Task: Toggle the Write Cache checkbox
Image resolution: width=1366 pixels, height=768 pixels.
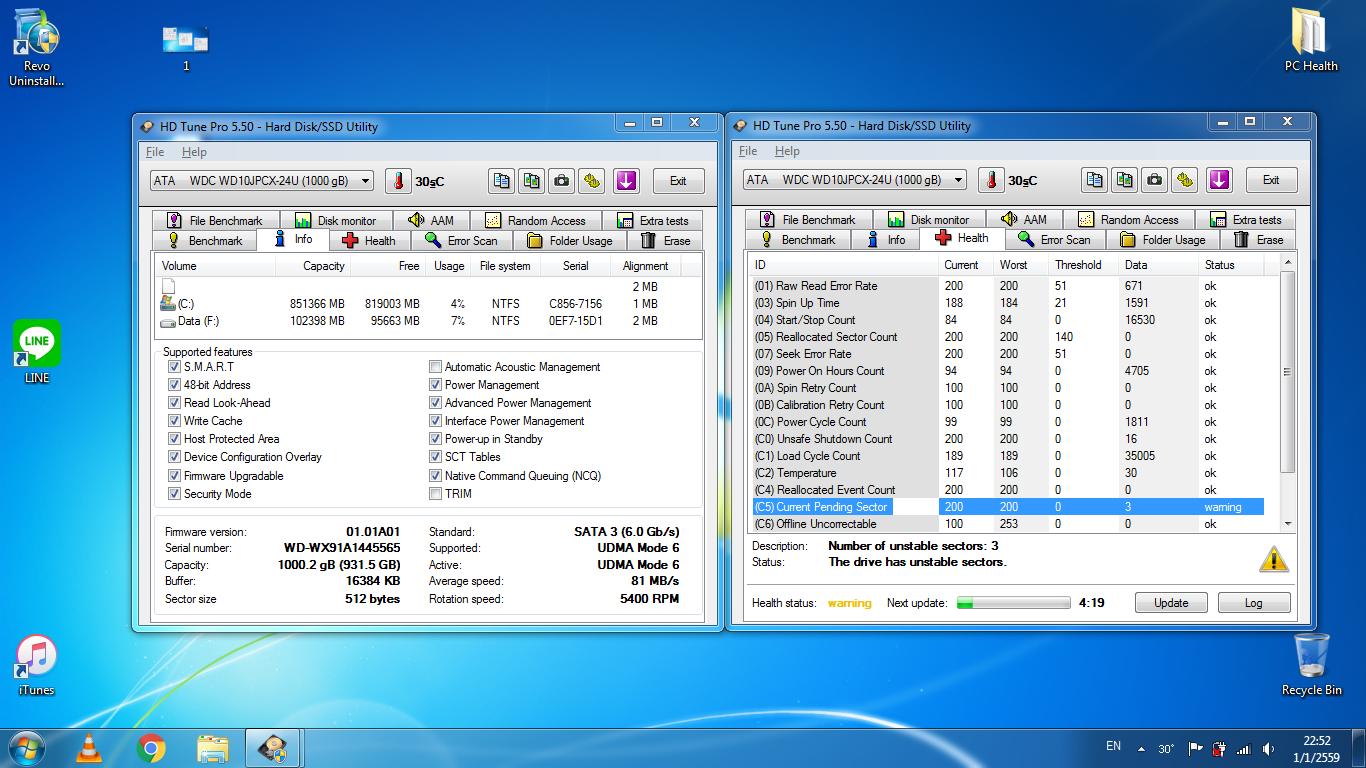Action: (175, 421)
